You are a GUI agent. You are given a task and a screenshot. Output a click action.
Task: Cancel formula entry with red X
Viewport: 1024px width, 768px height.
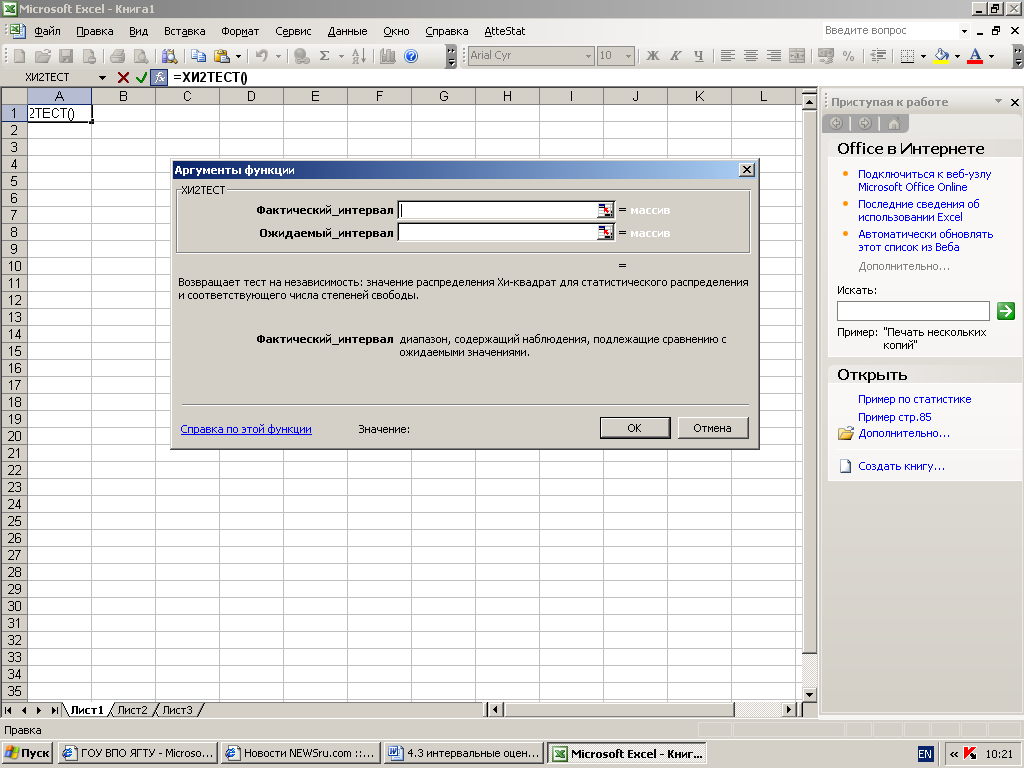(x=123, y=78)
